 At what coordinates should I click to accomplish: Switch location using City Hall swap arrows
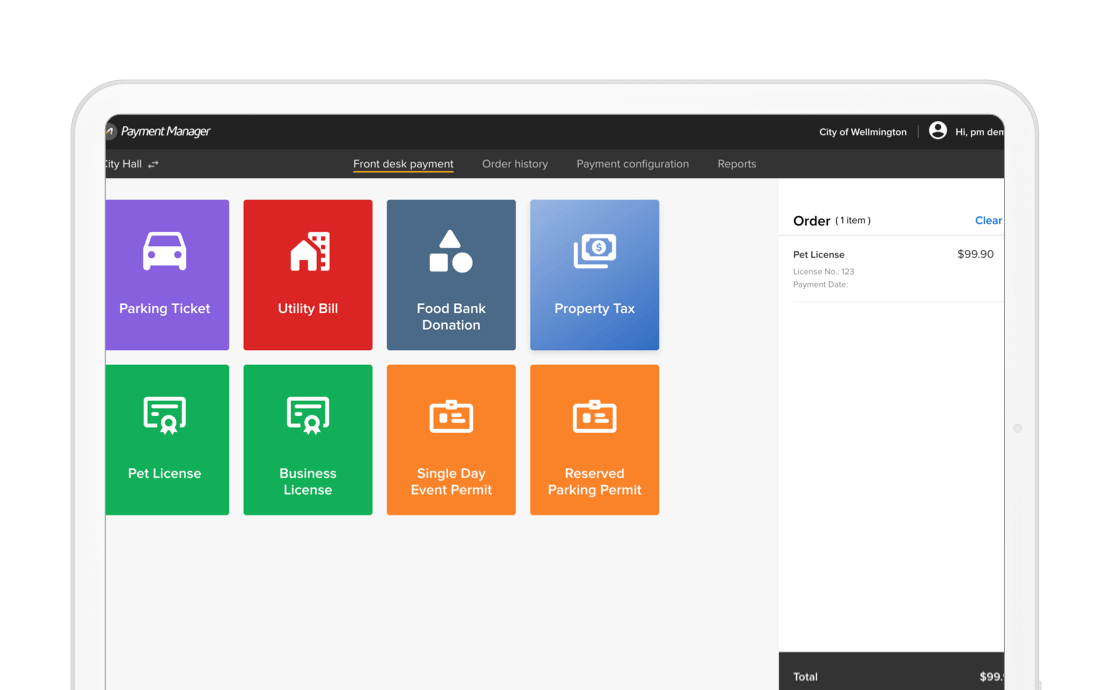[153, 164]
